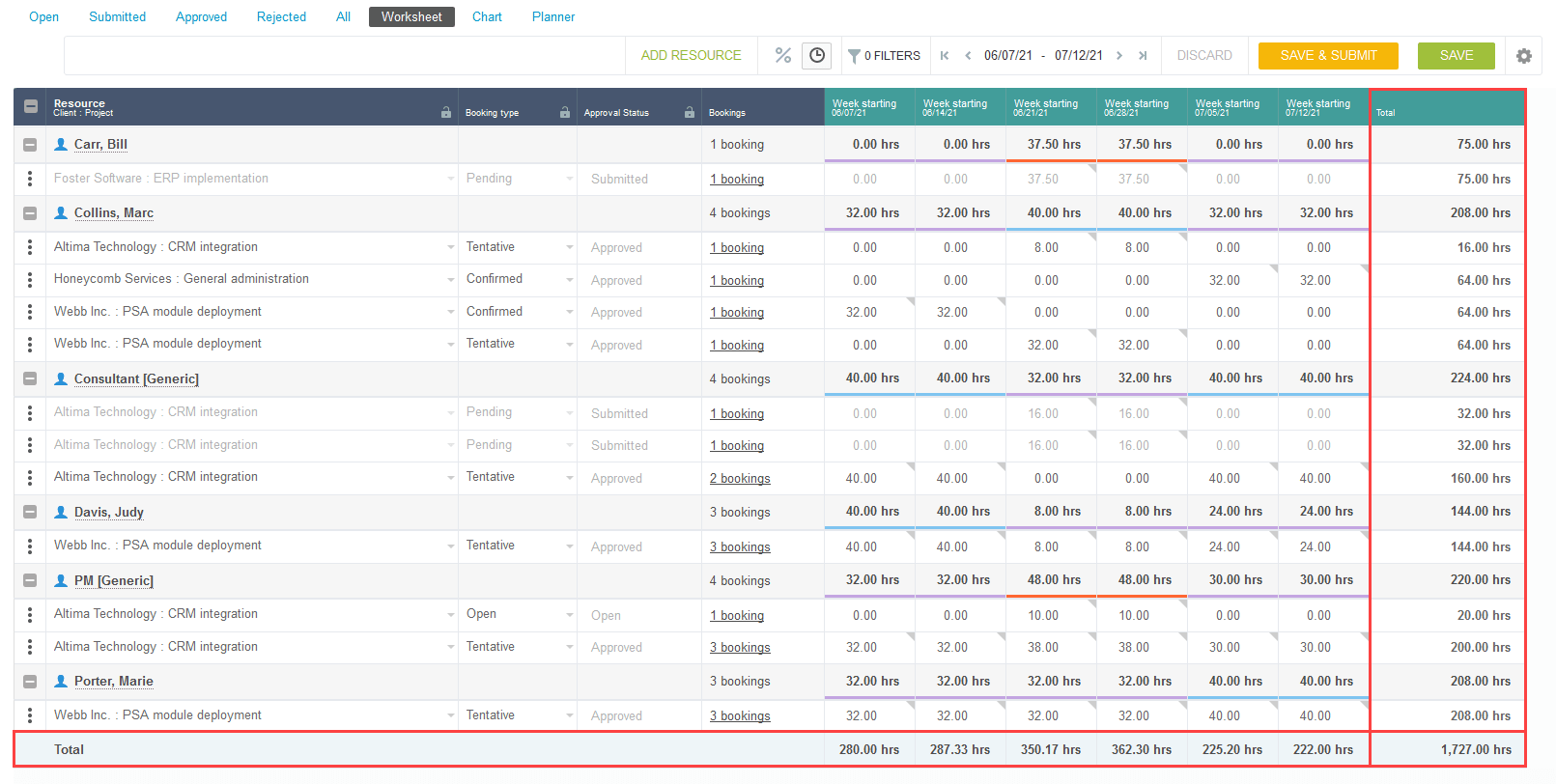The image size is (1556, 784).
Task: Open 3 bookings link for Davis, Judy row
Action: click(x=740, y=546)
